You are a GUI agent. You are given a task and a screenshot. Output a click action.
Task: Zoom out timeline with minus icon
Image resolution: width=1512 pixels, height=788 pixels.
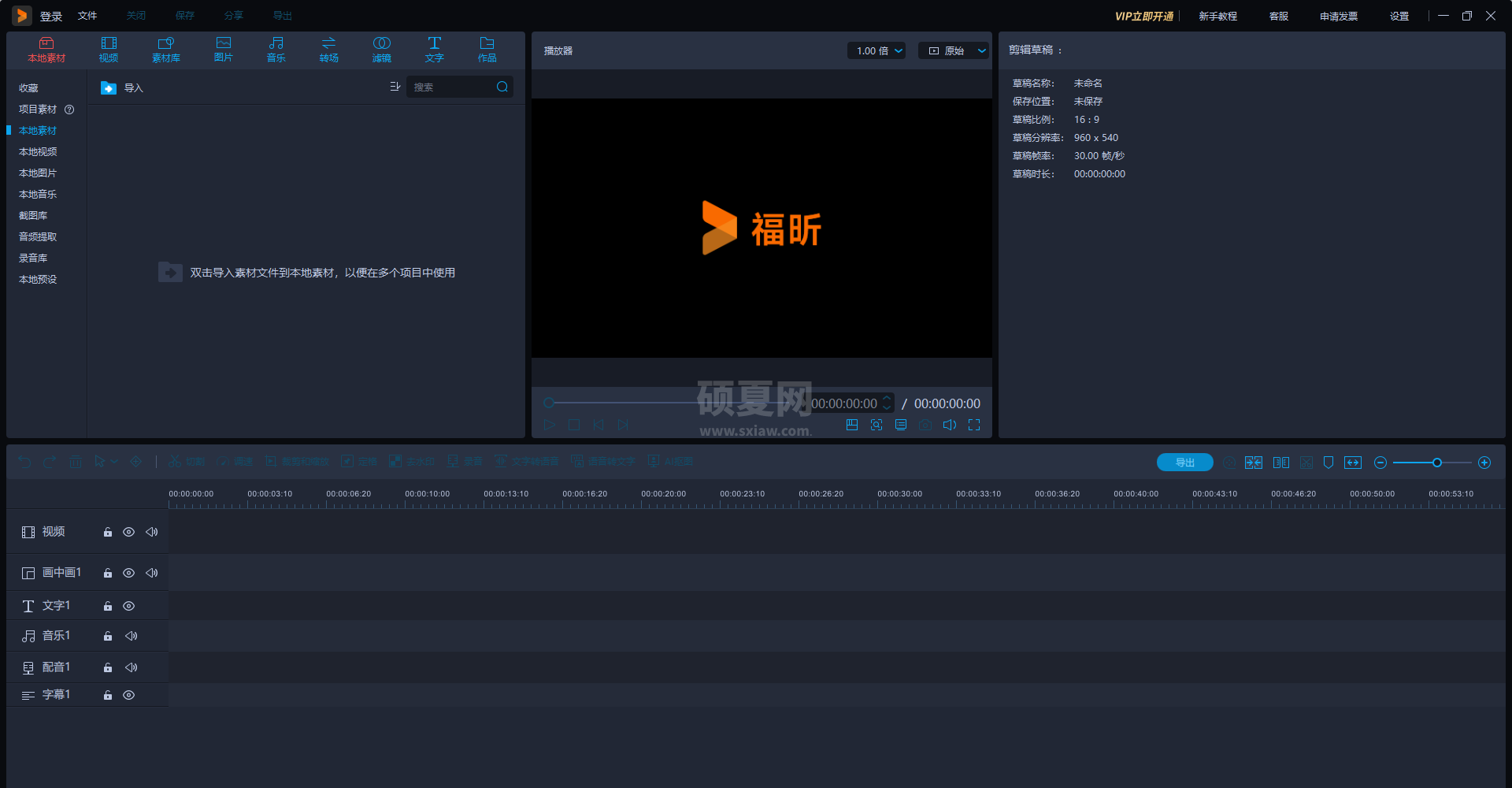click(x=1380, y=463)
